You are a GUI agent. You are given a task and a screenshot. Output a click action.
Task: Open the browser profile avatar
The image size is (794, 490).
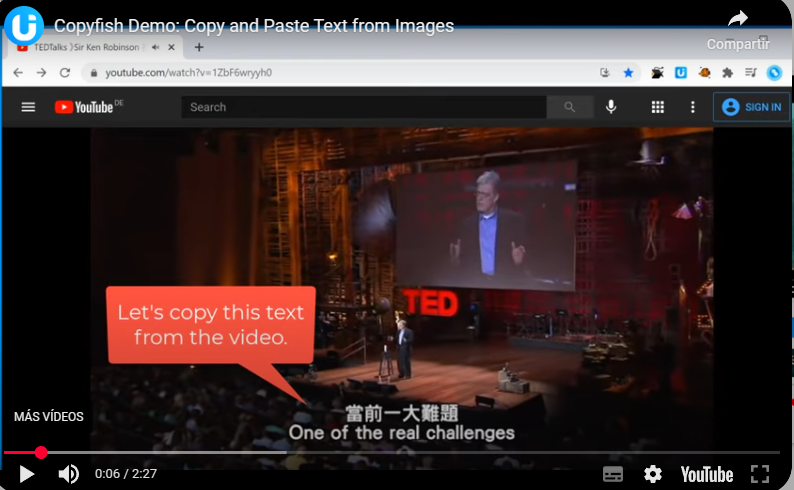[774, 73]
